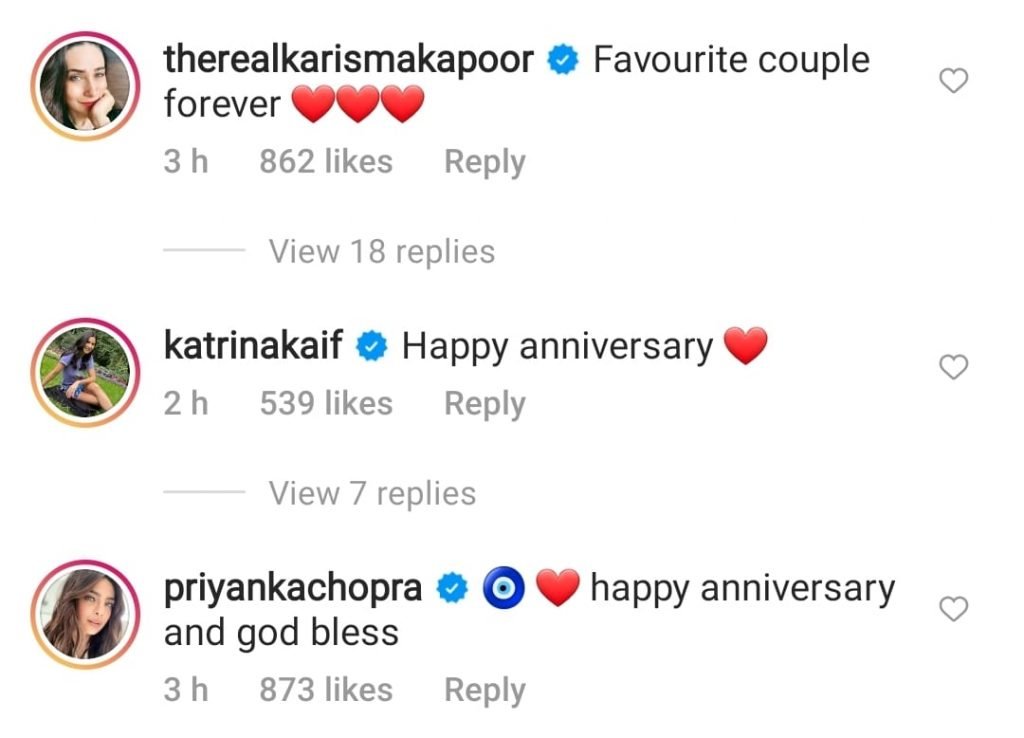Reply to therealkarismakapoor's comment
The height and width of the screenshot is (738, 1024).
(485, 162)
